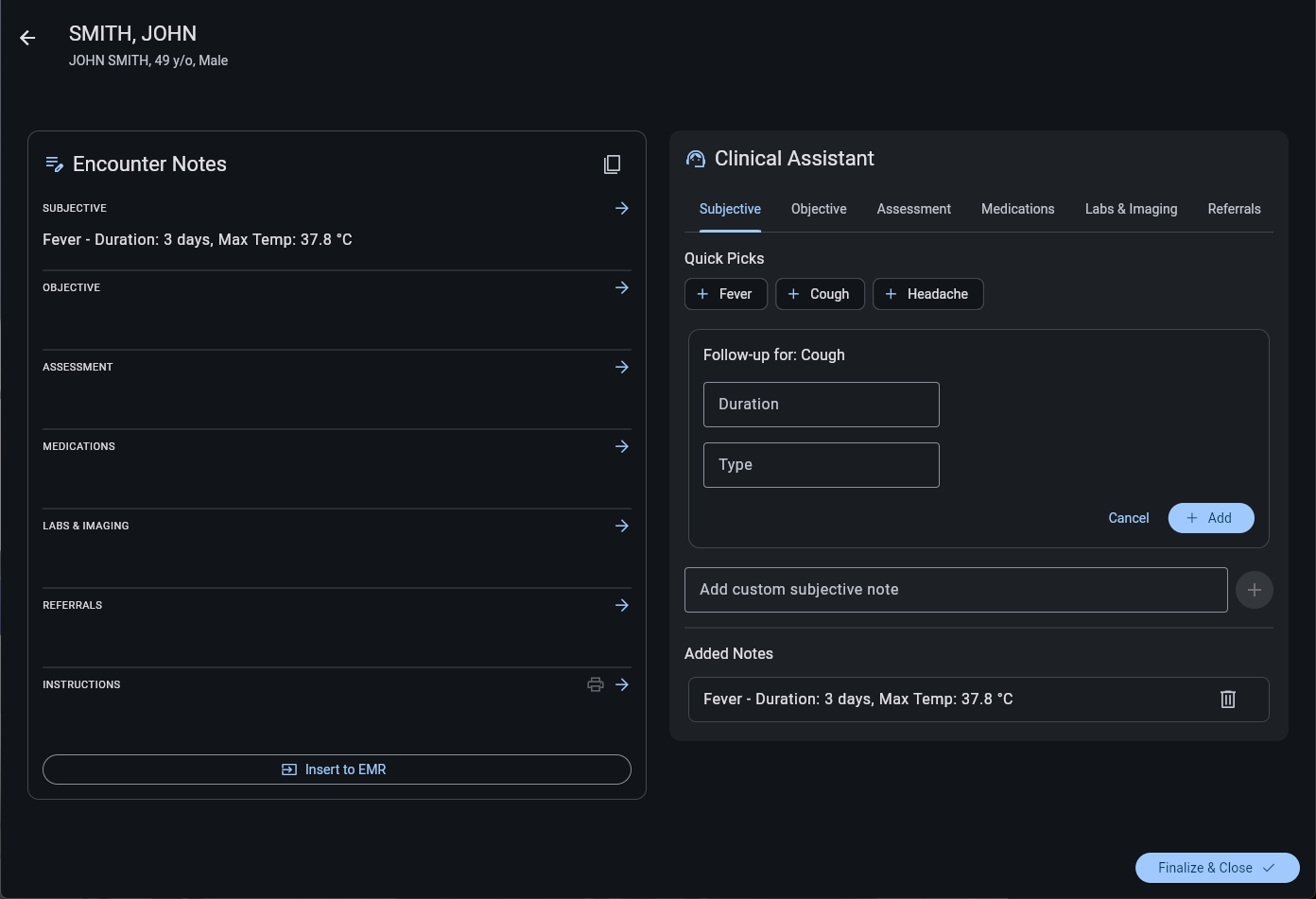Open the ASSESSMENT section arrow in Encounter Notes
Screen dimensions: 1316x899
(x=621, y=367)
